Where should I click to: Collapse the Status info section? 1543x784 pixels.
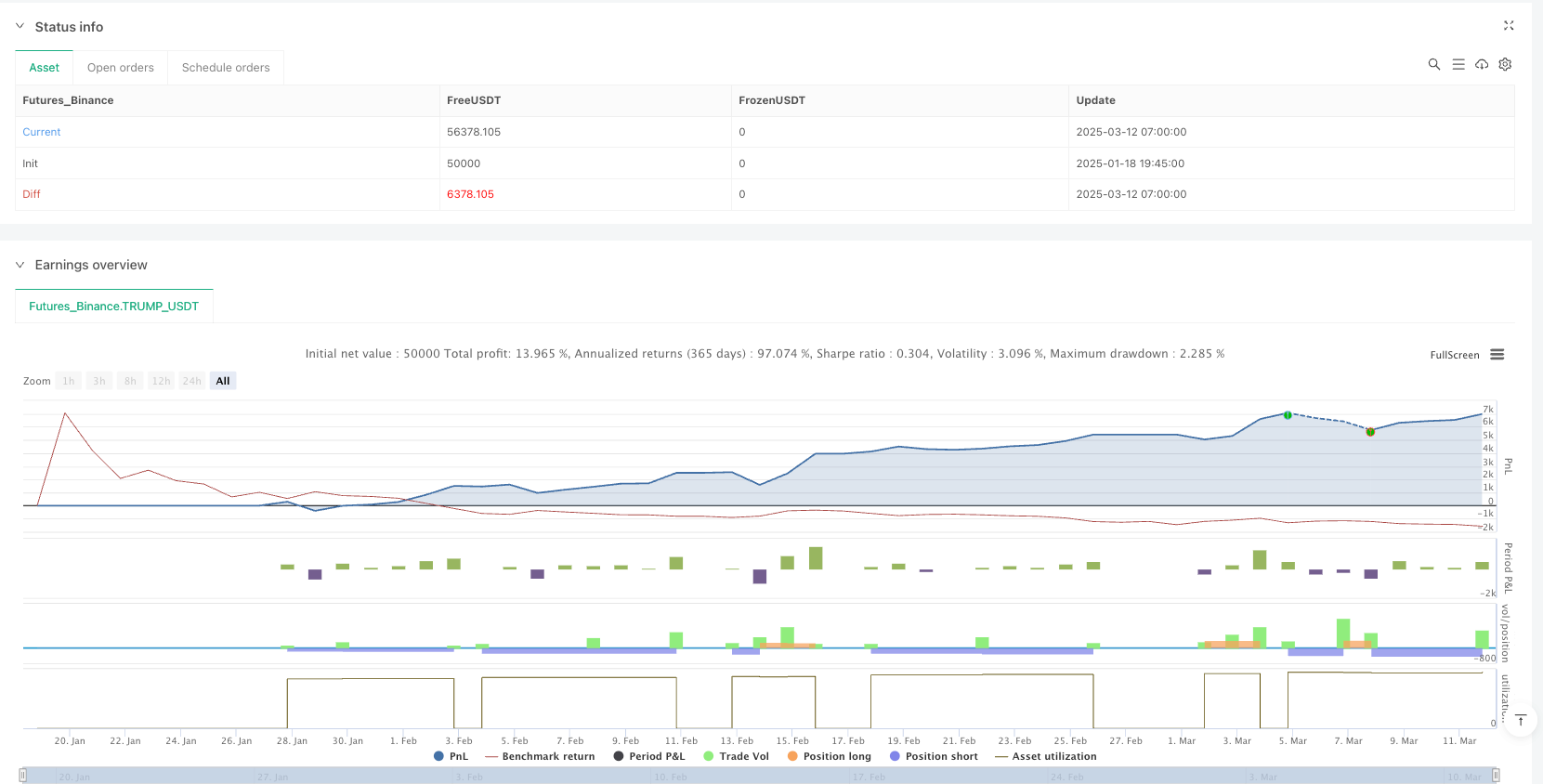20,26
